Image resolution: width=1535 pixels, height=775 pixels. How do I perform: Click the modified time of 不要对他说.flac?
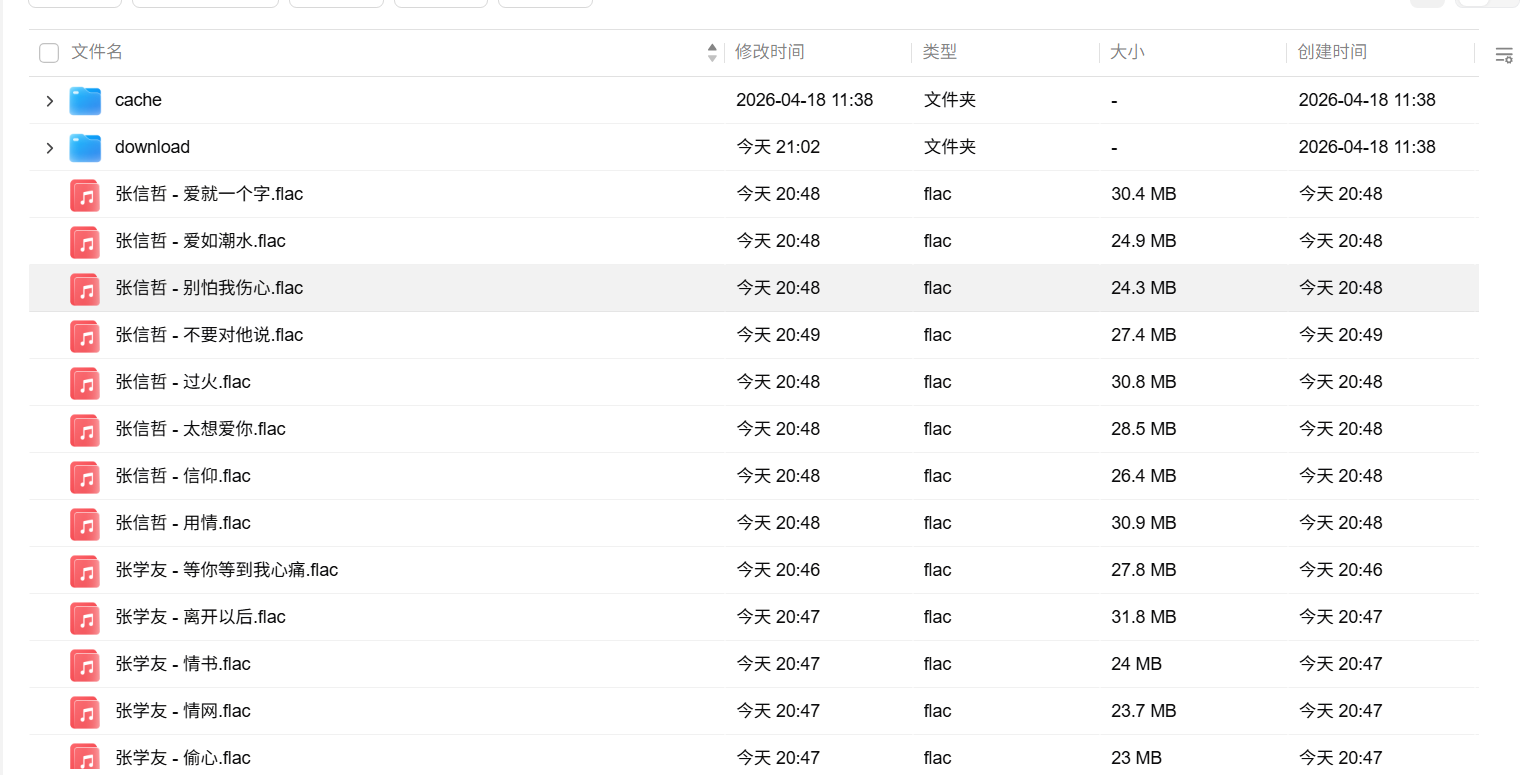click(x=778, y=335)
